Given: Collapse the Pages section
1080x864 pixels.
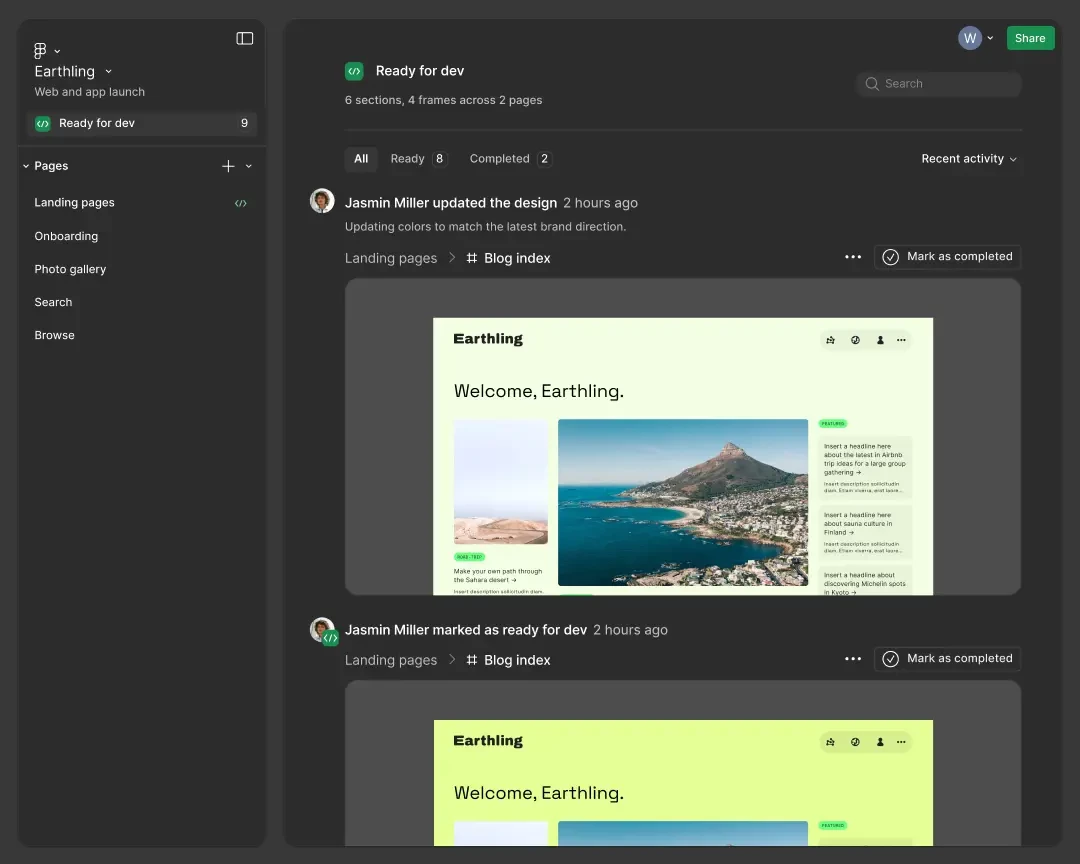Looking at the screenshot, I should (x=26, y=165).
